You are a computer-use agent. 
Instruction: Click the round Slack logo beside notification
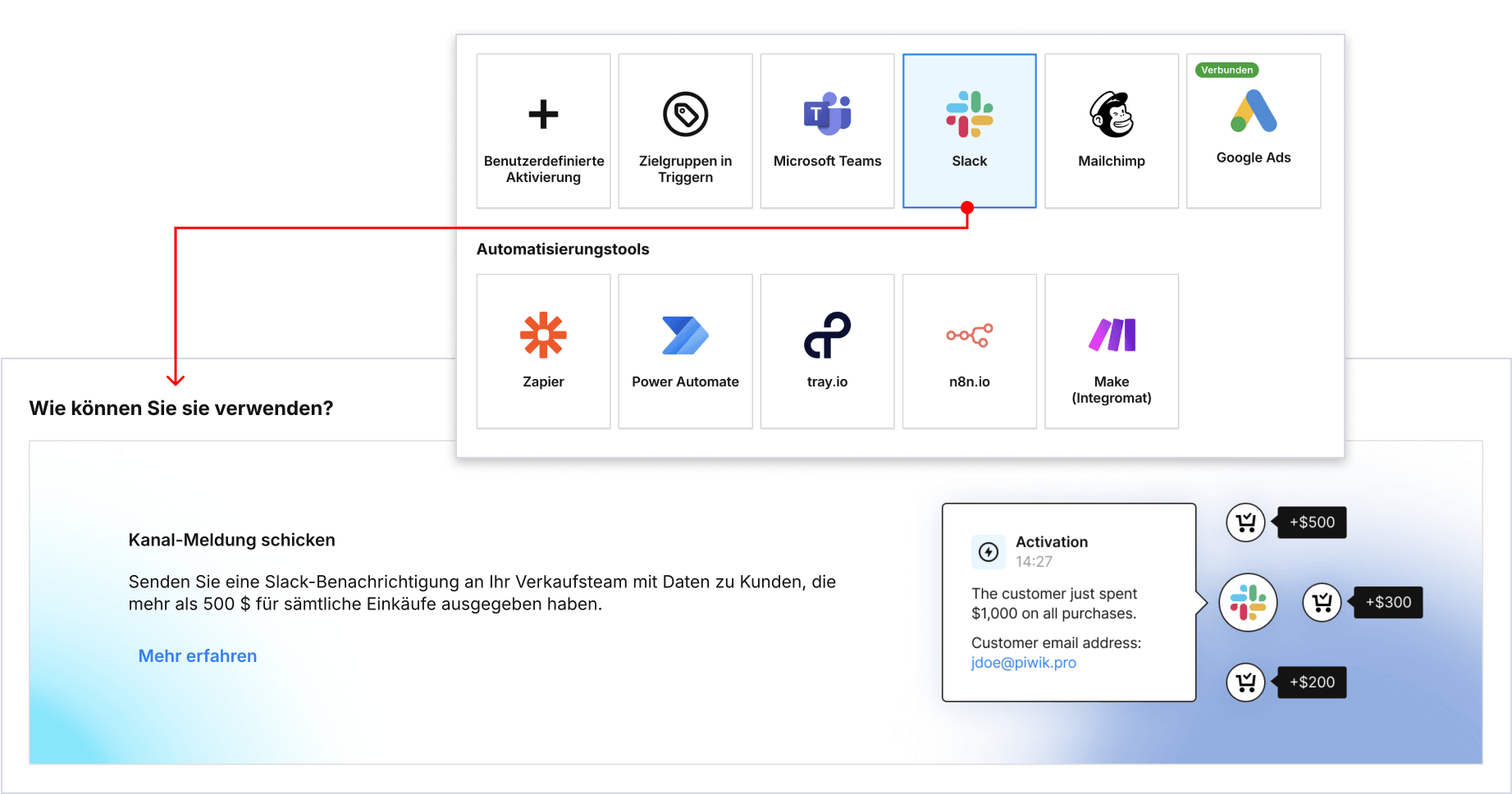coord(1248,602)
